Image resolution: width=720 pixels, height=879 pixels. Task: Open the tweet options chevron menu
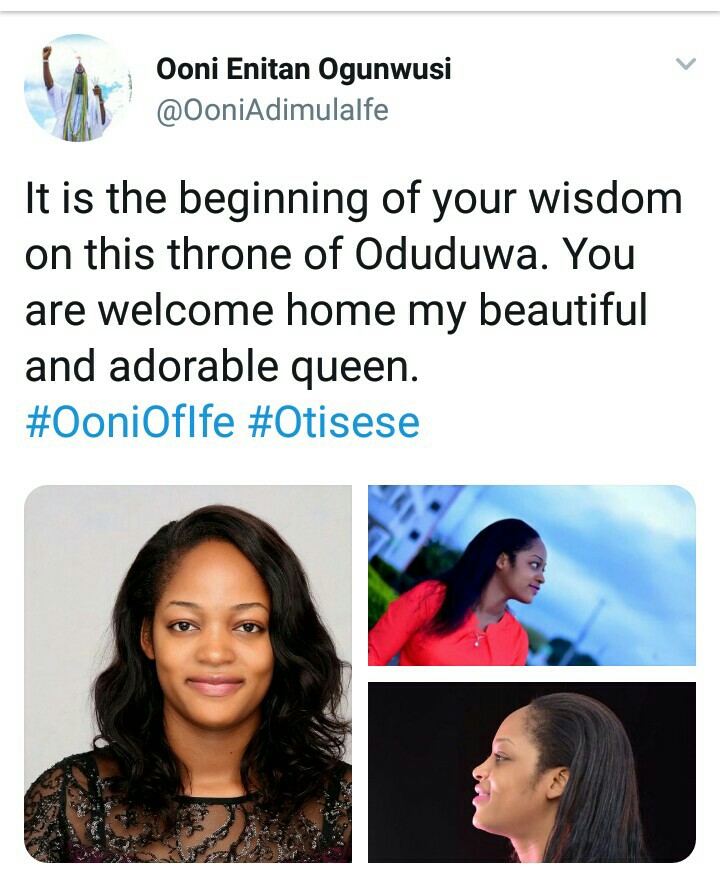[685, 65]
